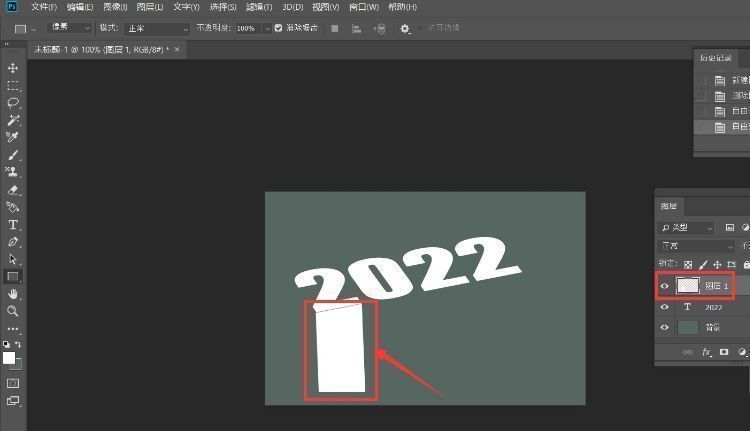
Task: Open the 图层(L) menu
Action: click(x=149, y=7)
